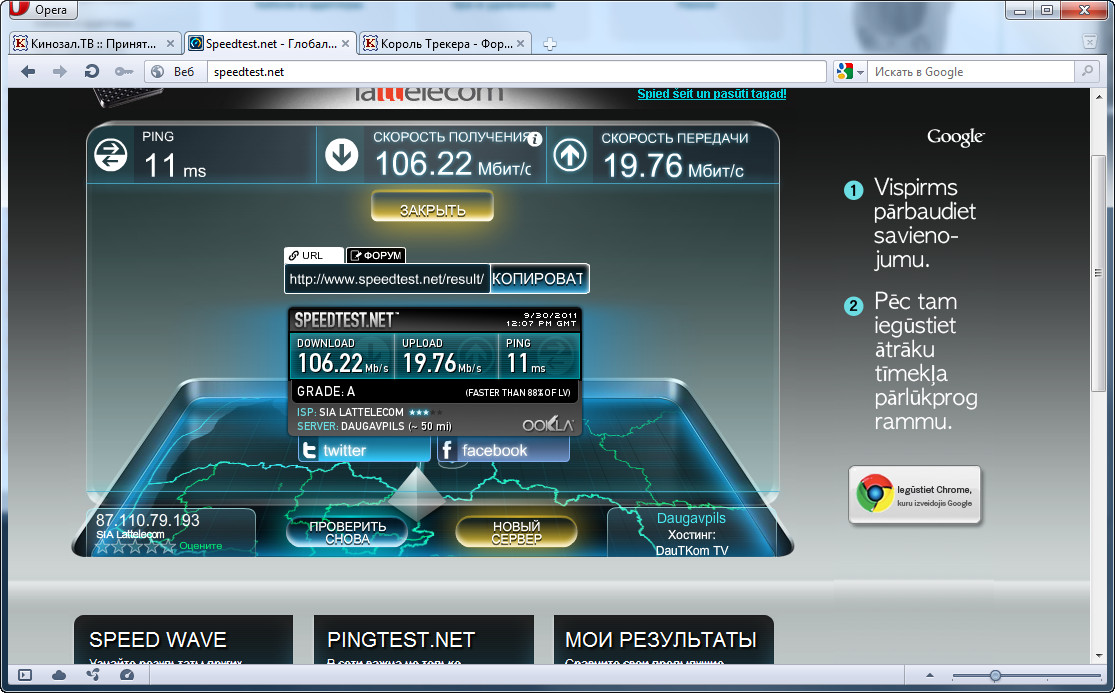The image size is (1115, 693).
Task: Click the Opera Link cloud icon
Action: (59, 675)
